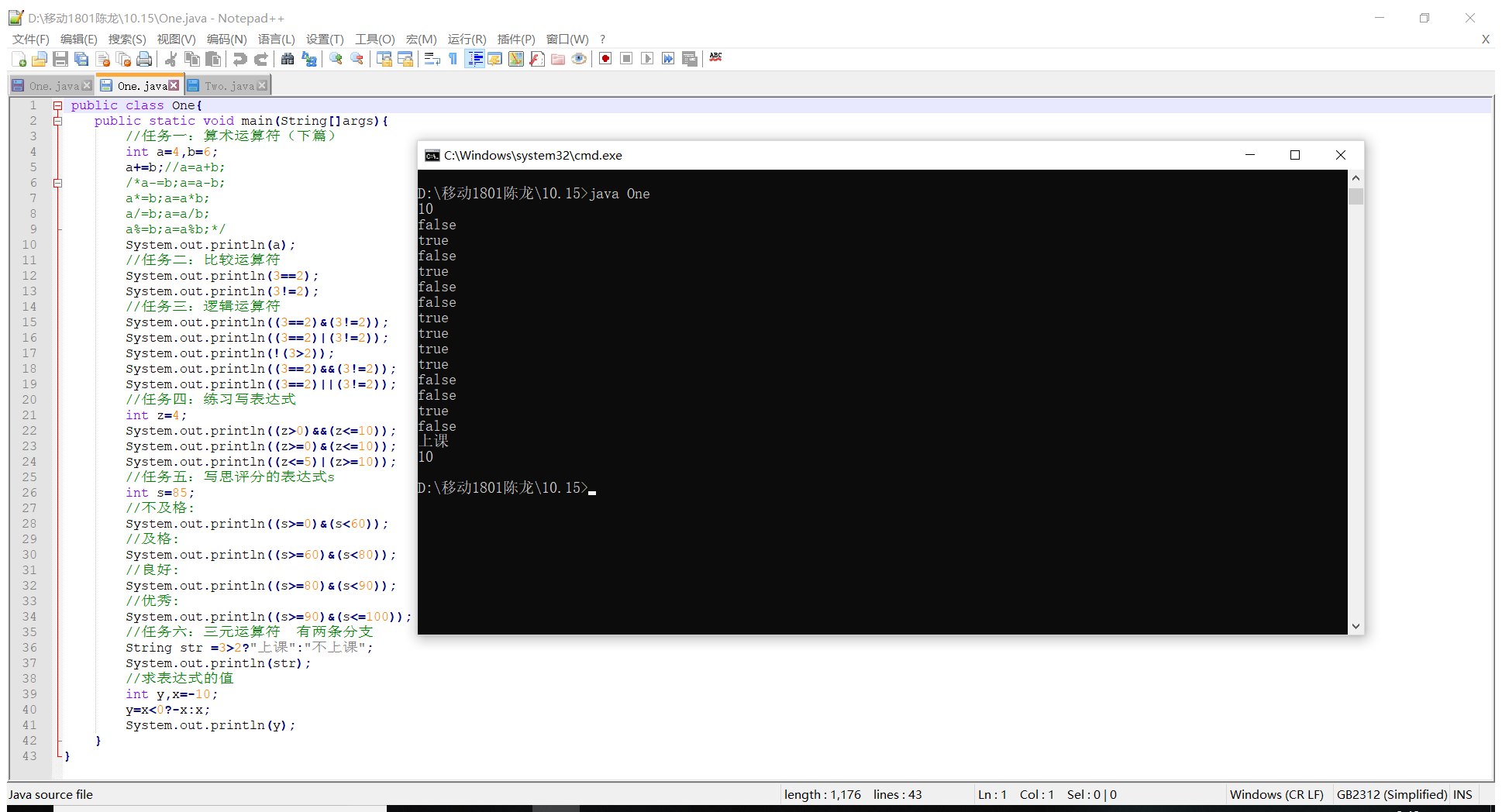The width and height of the screenshot is (1502, 812).
Task: Open the 语言(L) menu
Action: tap(276, 39)
